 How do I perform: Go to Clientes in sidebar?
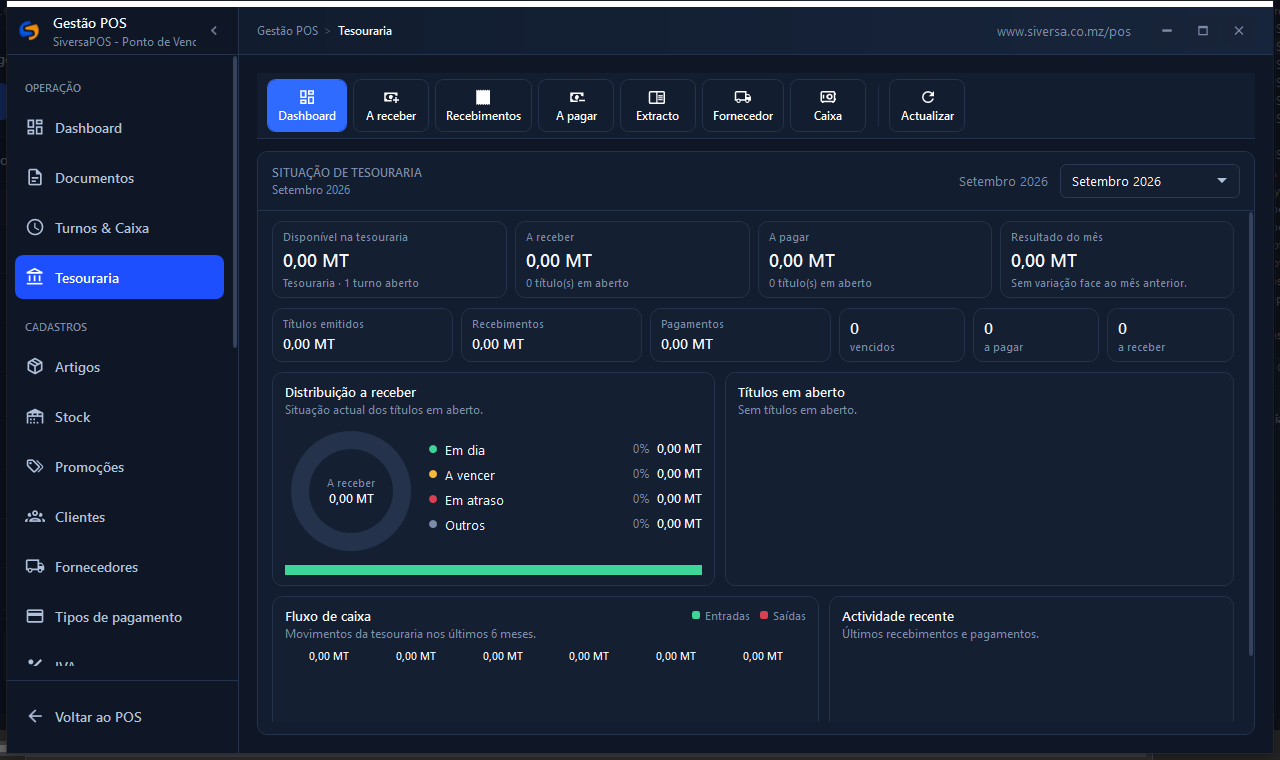119,517
